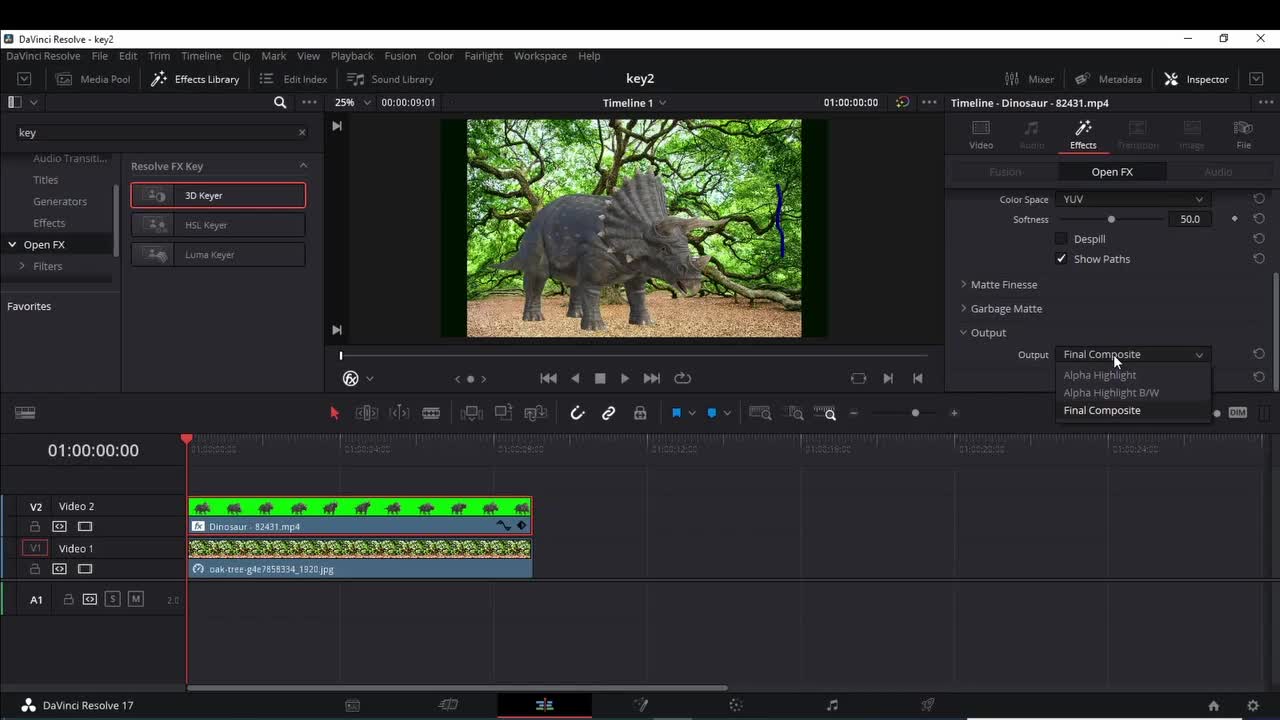Viewport: 1280px width, 720px height.
Task: Toggle the Video 2 track enable icon
Action: [85, 526]
